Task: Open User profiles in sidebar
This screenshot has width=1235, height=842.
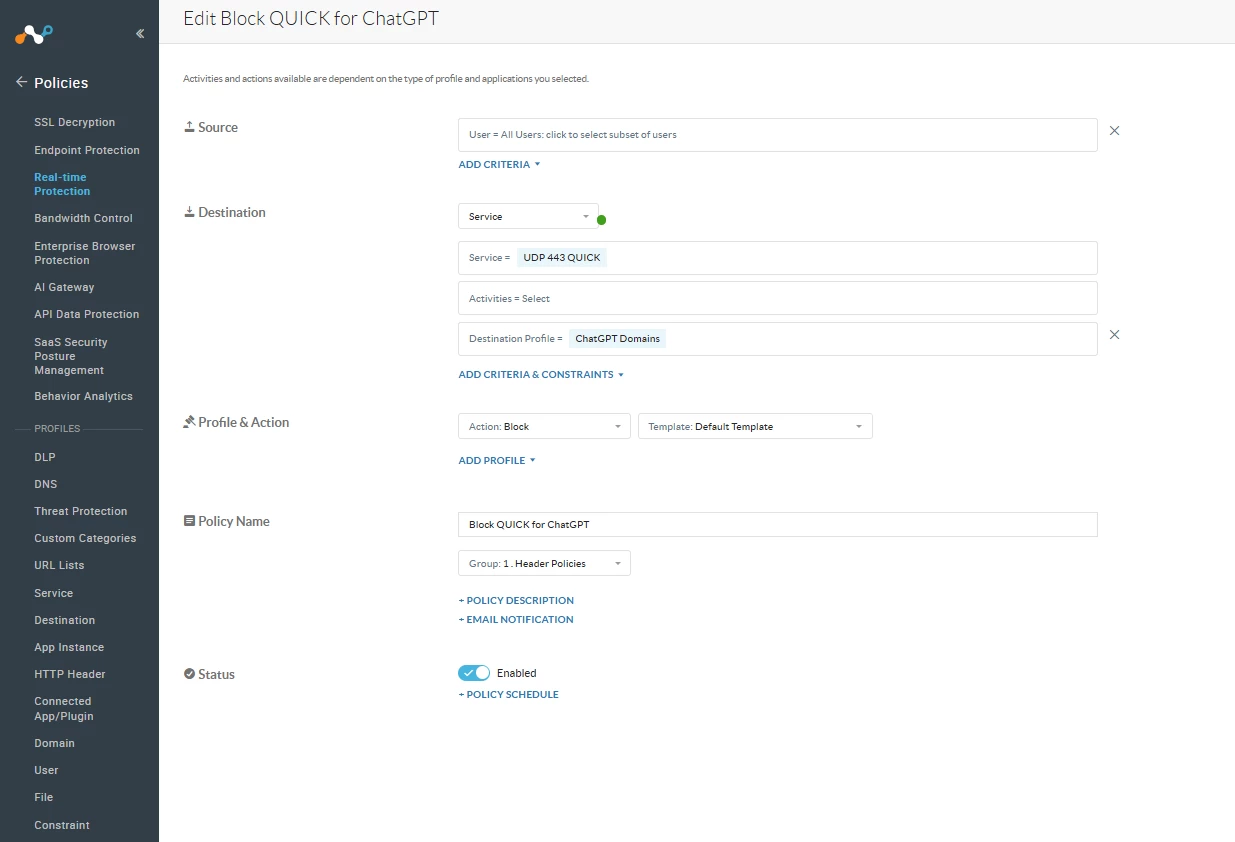Action: [46, 770]
